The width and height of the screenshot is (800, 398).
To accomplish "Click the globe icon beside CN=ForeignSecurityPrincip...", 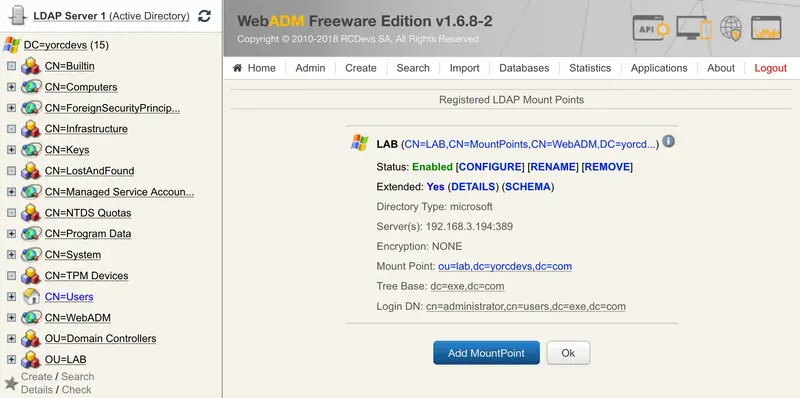I will point(31,108).
